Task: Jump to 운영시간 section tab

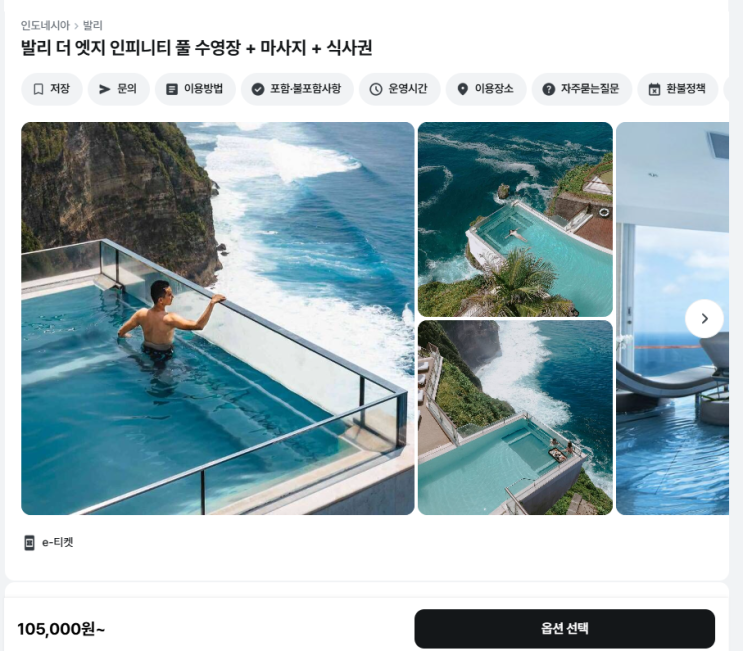Action: (399, 89)
